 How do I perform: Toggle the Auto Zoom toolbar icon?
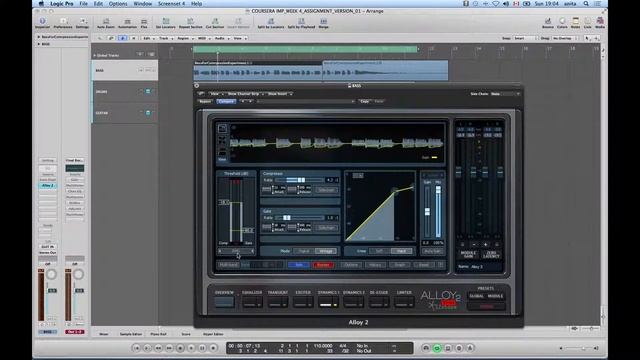(106, 22)
